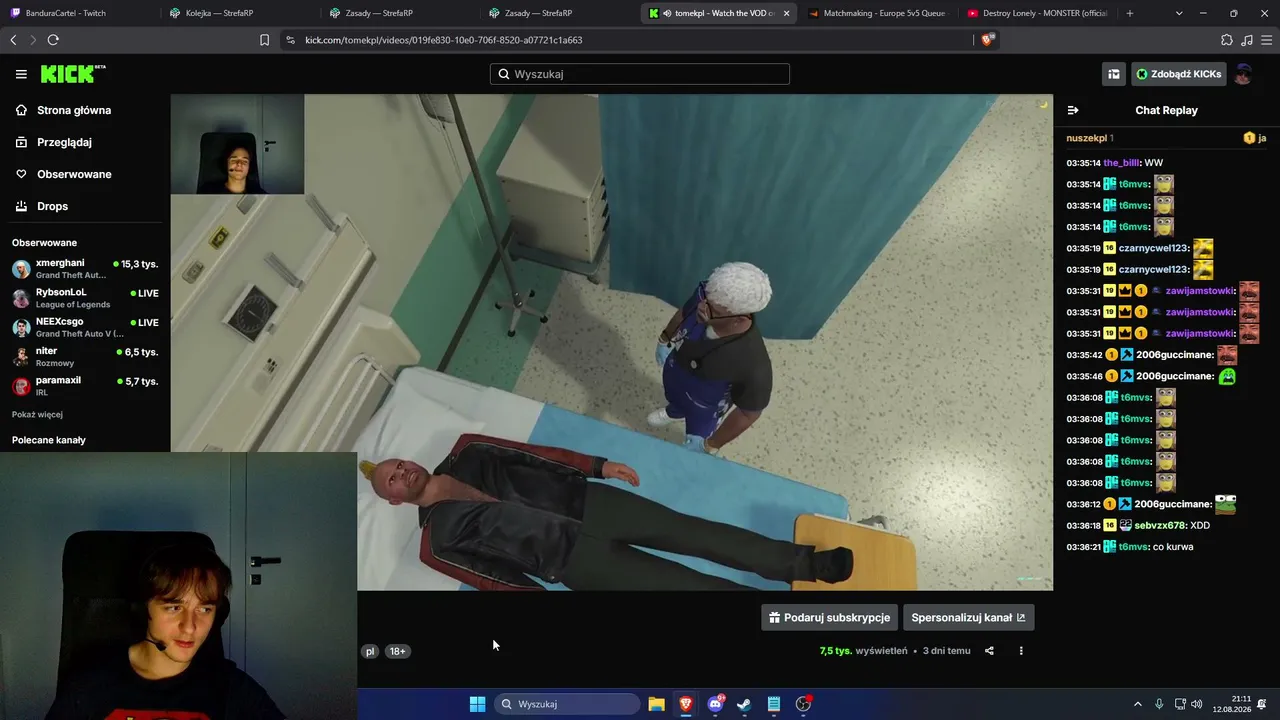The width and height of the screenshot is (1280, 720).
Task: Click the pl language tag
Action: tap(370, 651)
